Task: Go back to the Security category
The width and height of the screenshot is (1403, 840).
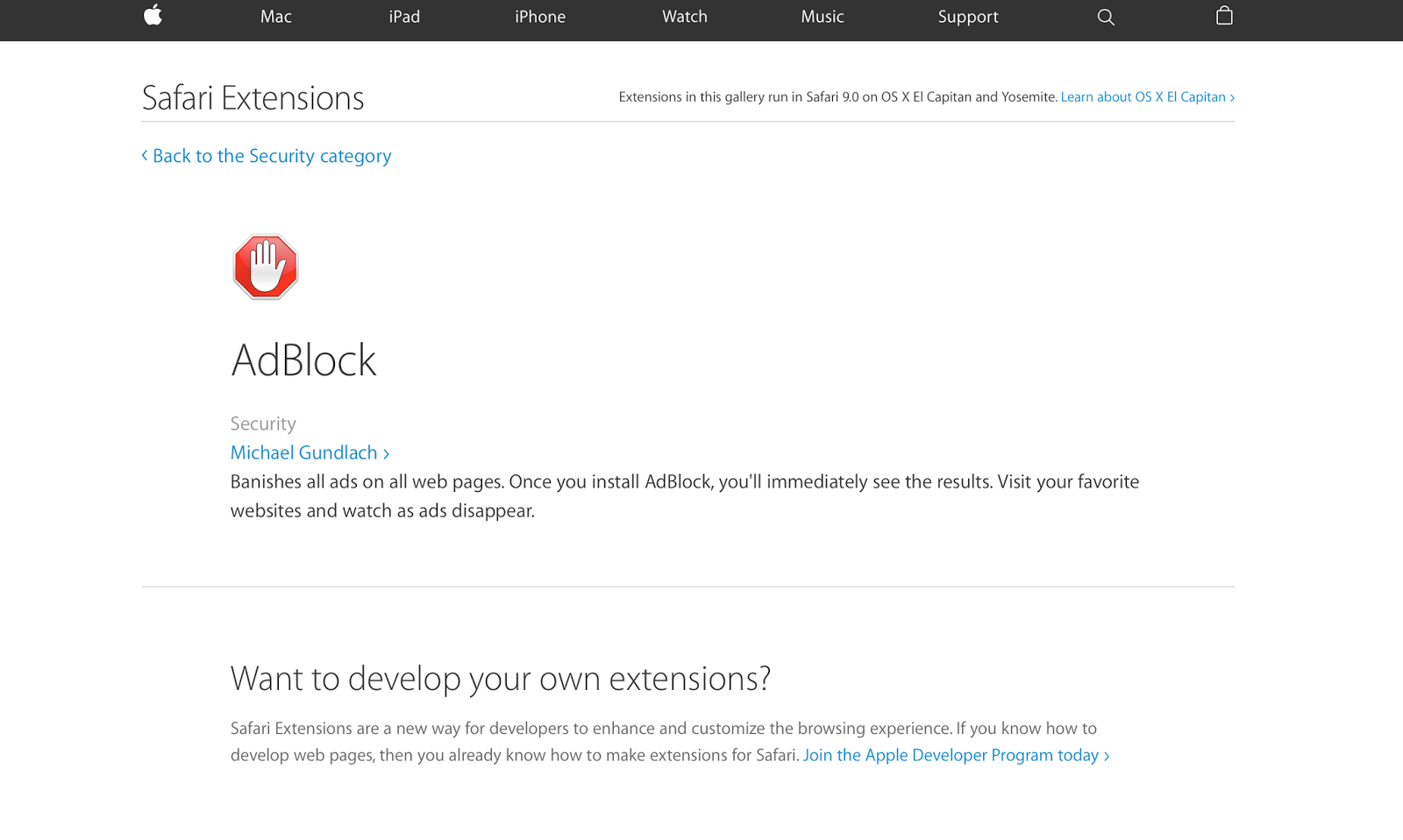Action: (267, 156)
